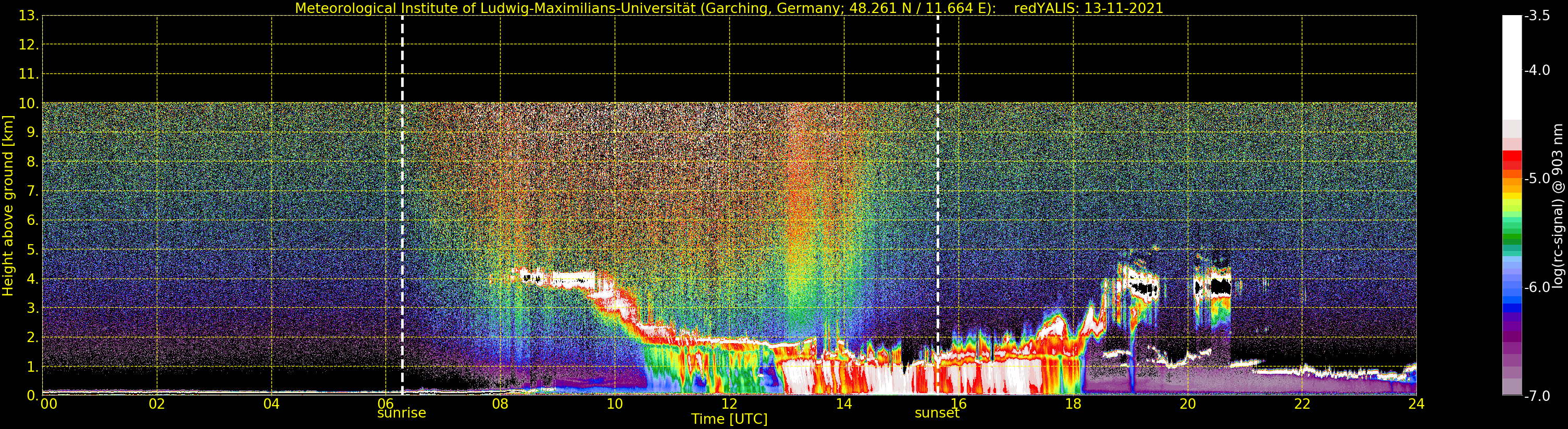This screenshot has width=1568, height=429.
Task: Click the plot title mentioning redYALIS: 13-11-2021
Action: tap(729, 8)
